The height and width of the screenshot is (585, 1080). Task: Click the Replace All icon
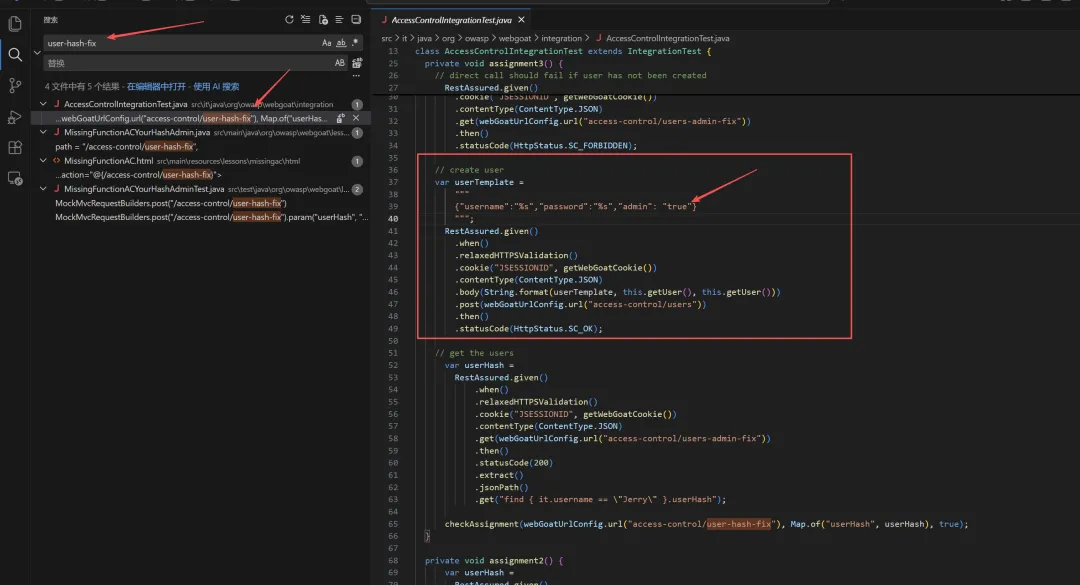pyautogui.click(x=357, y=63)
